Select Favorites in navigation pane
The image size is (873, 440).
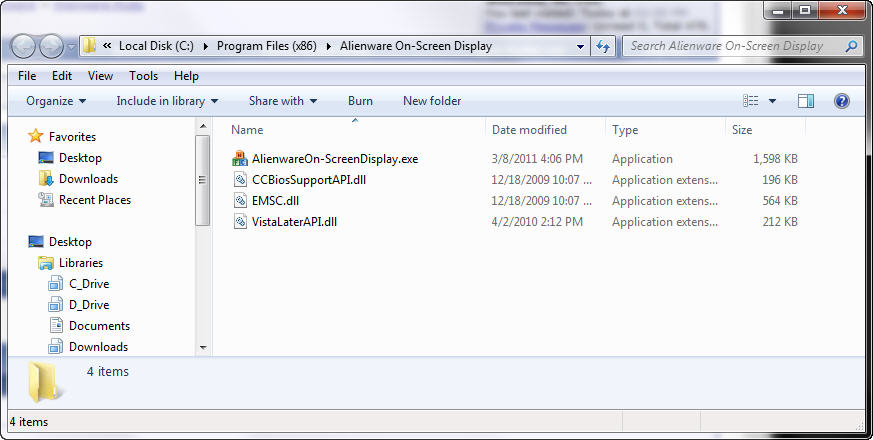point(72,136)
